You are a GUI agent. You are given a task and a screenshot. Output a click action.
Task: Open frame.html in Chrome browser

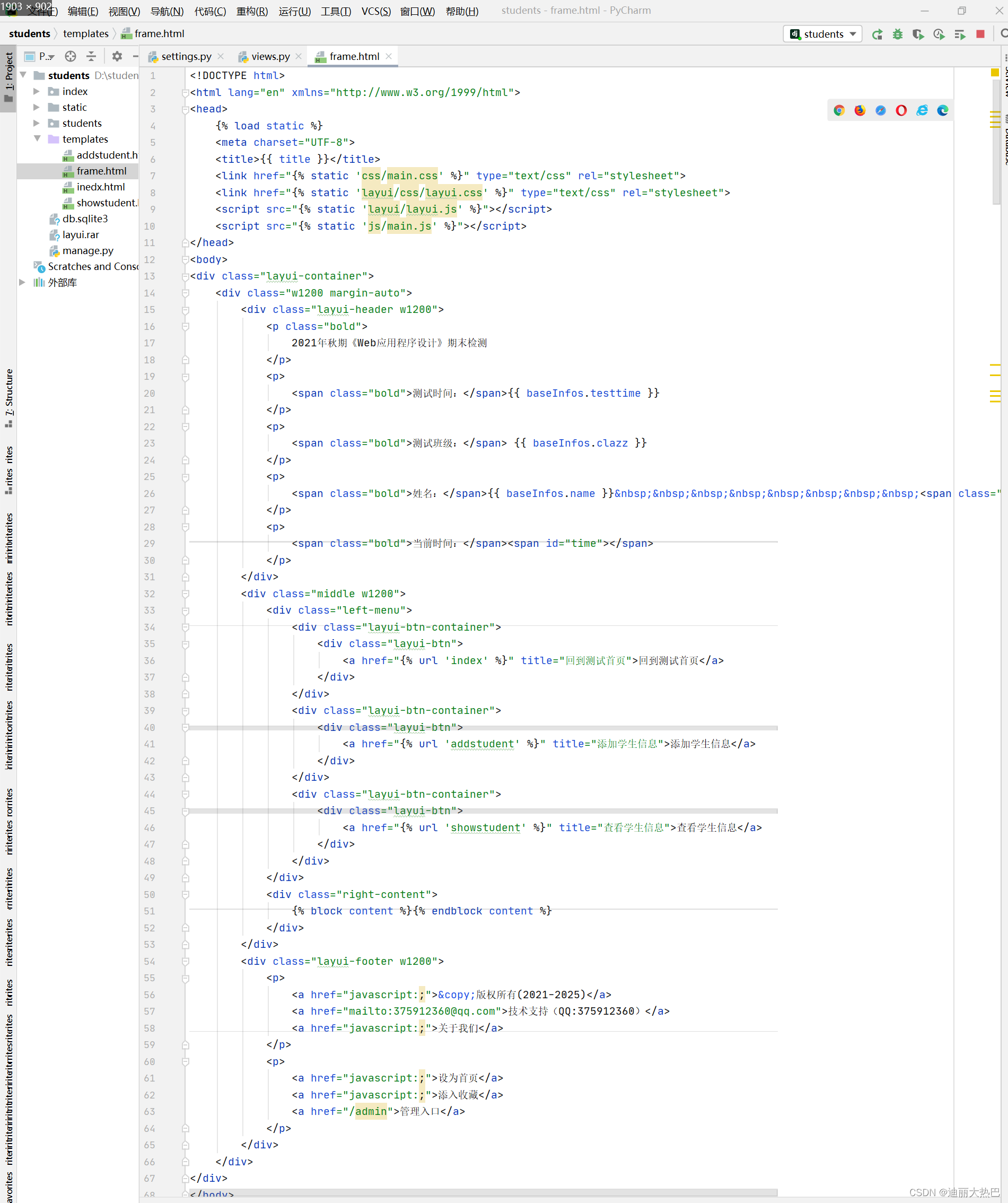(x=839, y=110)
